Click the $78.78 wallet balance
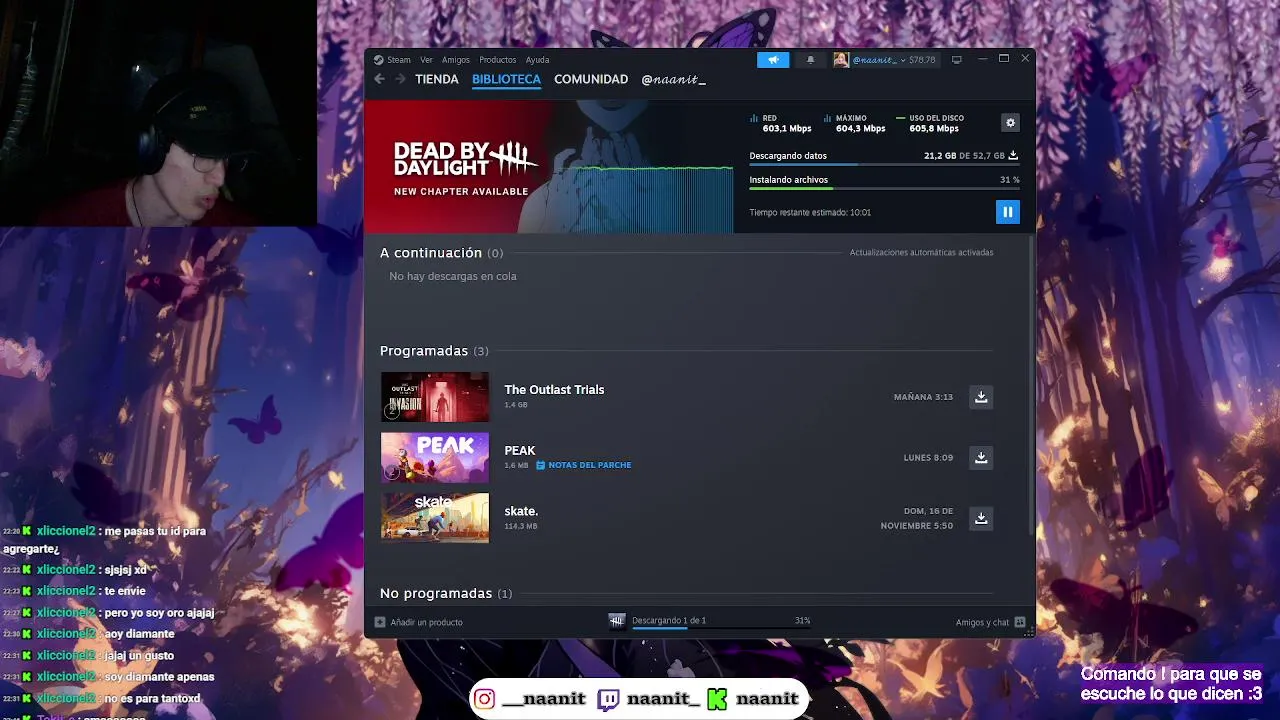This screenshot has width=1280, height=720. [922, 60]
